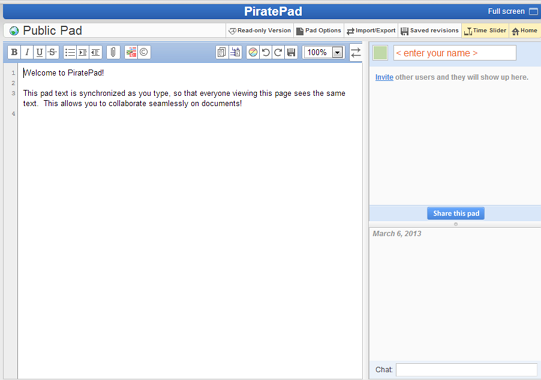Click the Invite link
This screenshot has height=380, width=541.
click(x=384, y=77)
